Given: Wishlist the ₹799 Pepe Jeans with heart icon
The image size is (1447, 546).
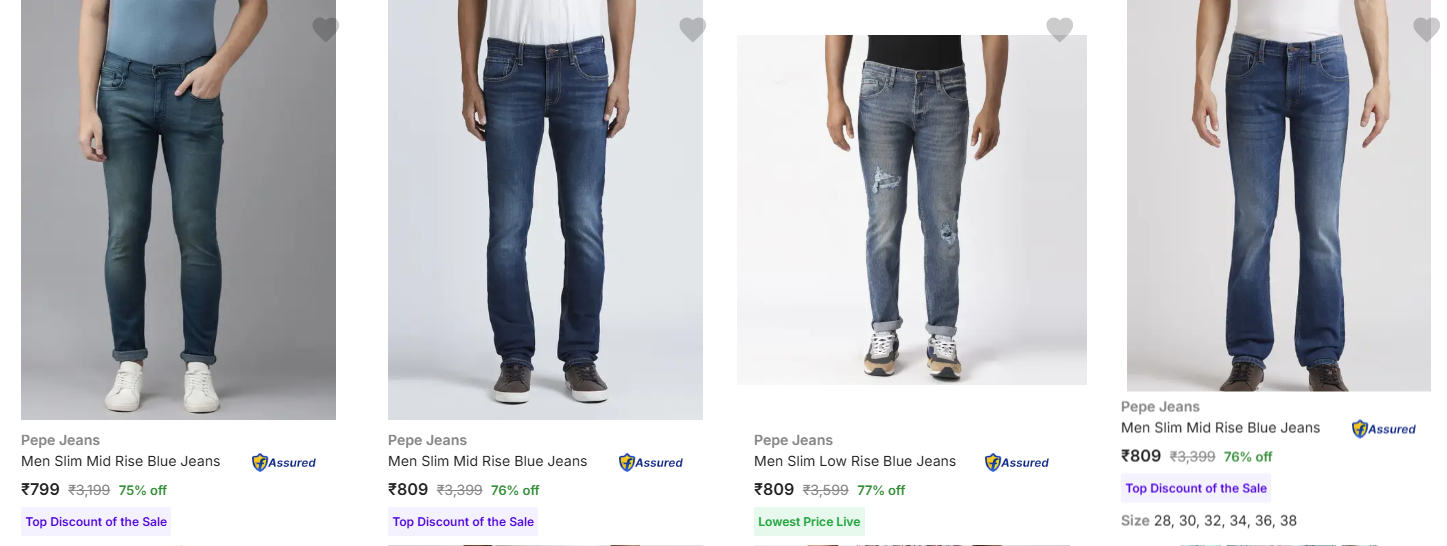Looking at the screenshot, I should (x=325, y=30).
